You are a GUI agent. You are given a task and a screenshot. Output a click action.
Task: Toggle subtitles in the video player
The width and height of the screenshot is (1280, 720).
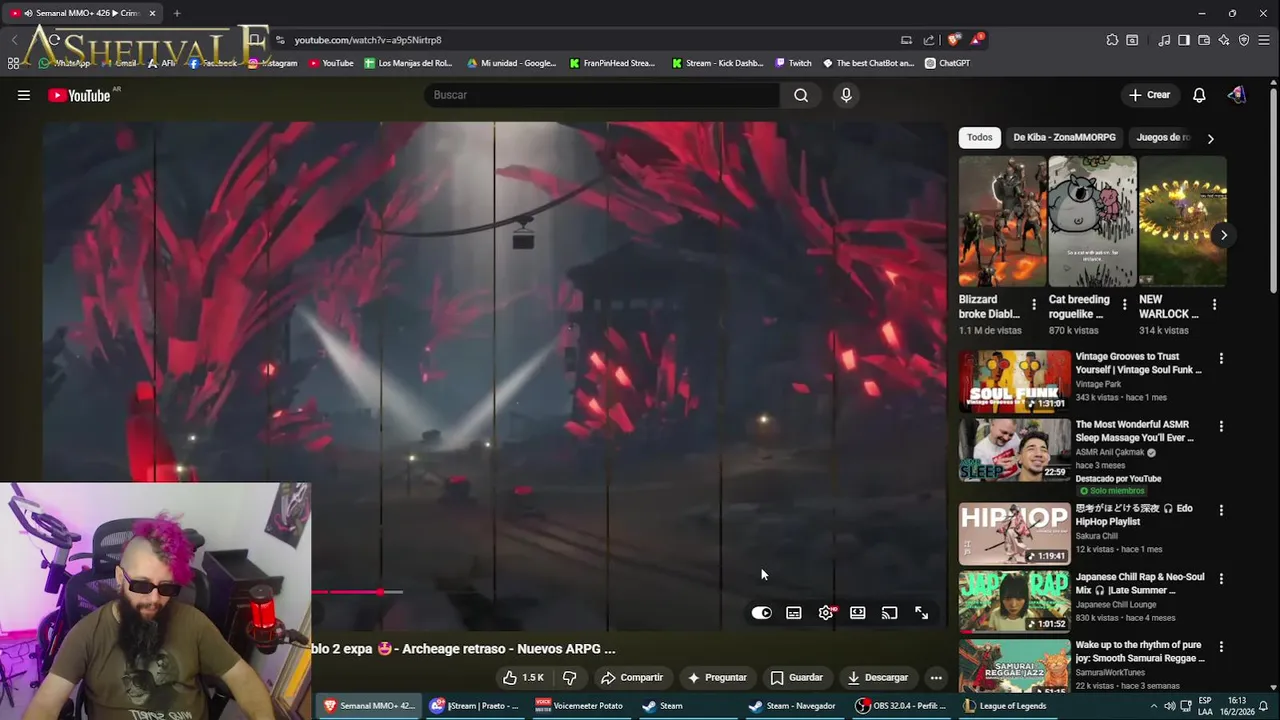tap(794, 613)
